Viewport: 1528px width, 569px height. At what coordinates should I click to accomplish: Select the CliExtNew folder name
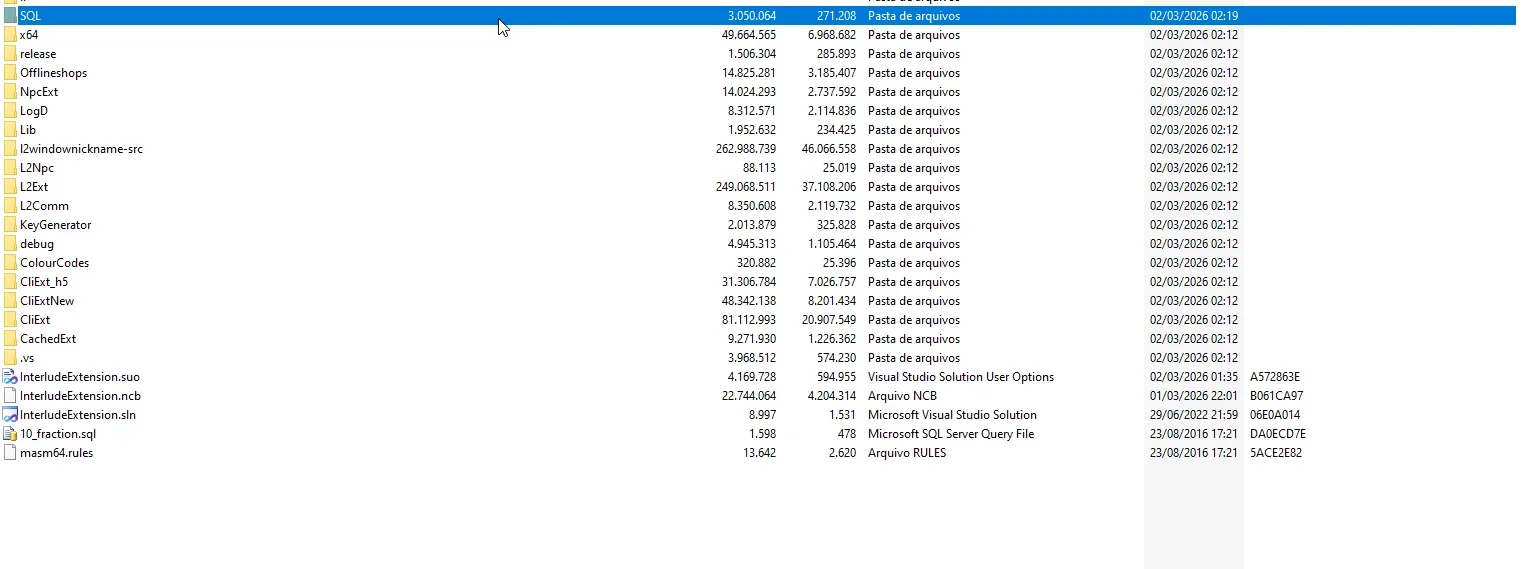click(x=47, y=301)
